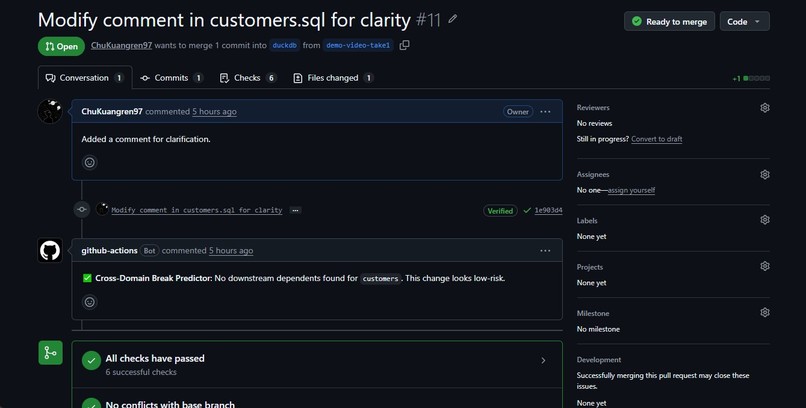The height and width of the screenshot is (408, 806).
Task: Click the pull request number #11
Action: (428, 20)
